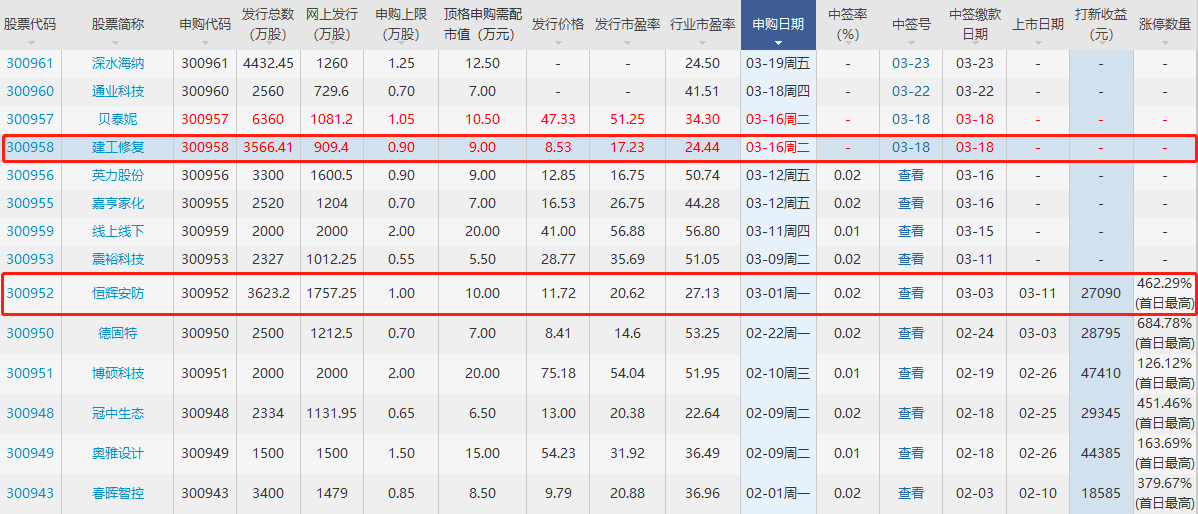Open 中签号 link 03-18 for 贝泰妮
The width and height of the screenshot is (1198, 514).
911,119
